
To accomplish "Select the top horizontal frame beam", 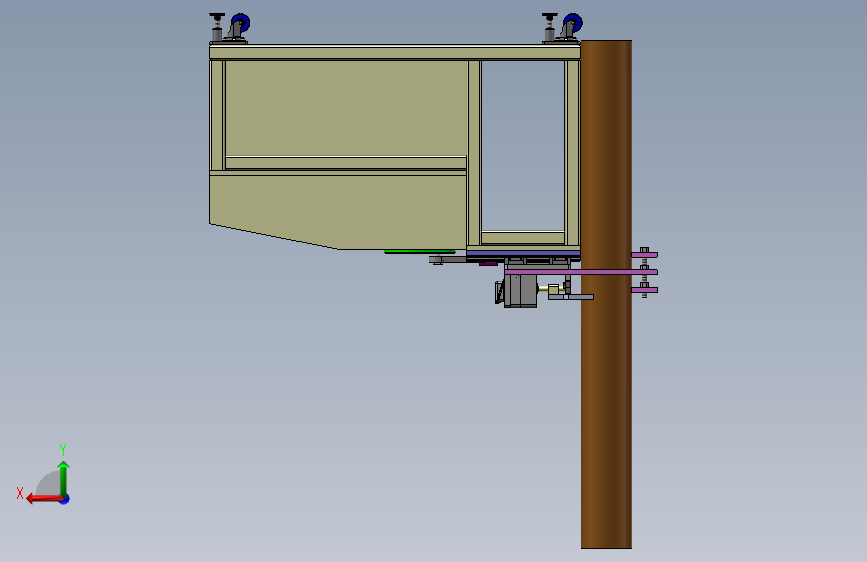I will pos(395,53).
